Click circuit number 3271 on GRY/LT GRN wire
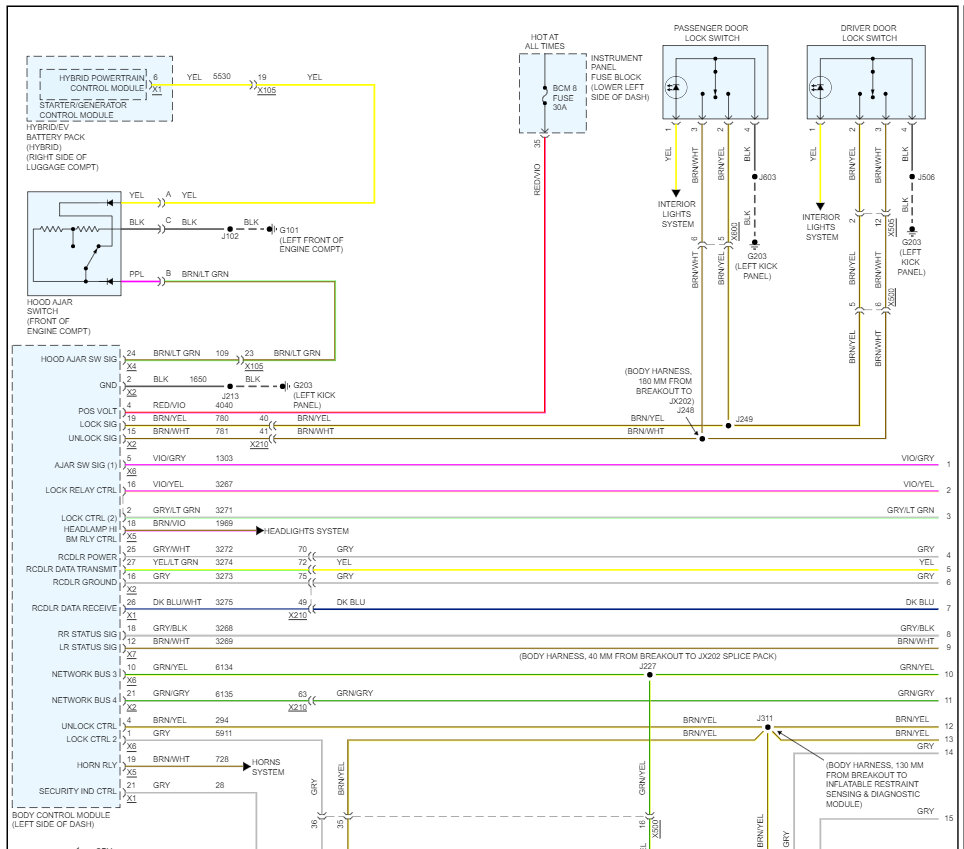The width and height of the screenshot is (964, 849). point(224,510)
